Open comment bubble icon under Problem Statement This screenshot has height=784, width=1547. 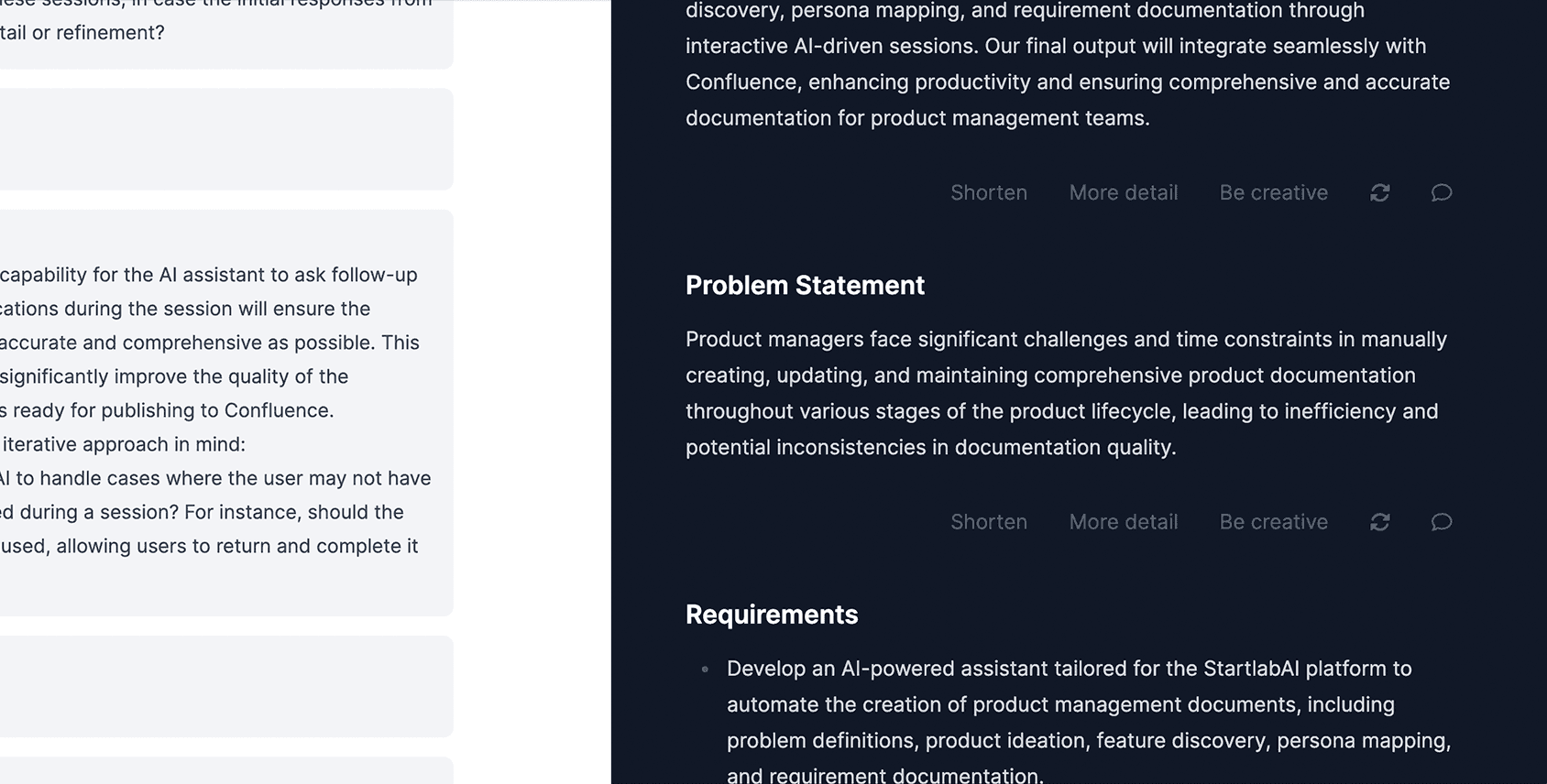pos(1442,522)
